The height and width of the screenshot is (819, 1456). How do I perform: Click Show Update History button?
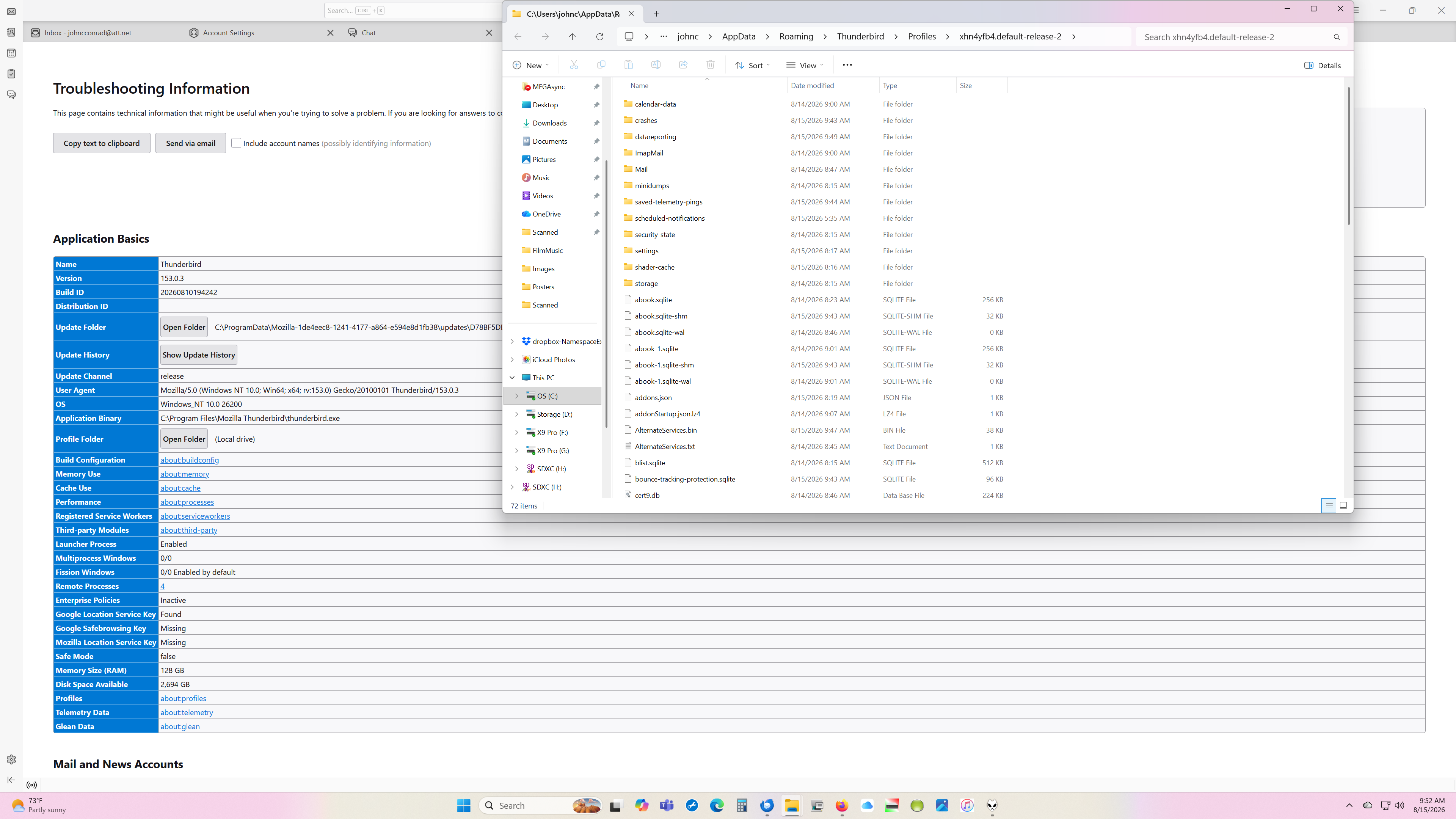pyautogui.click(x=198, y=355)
